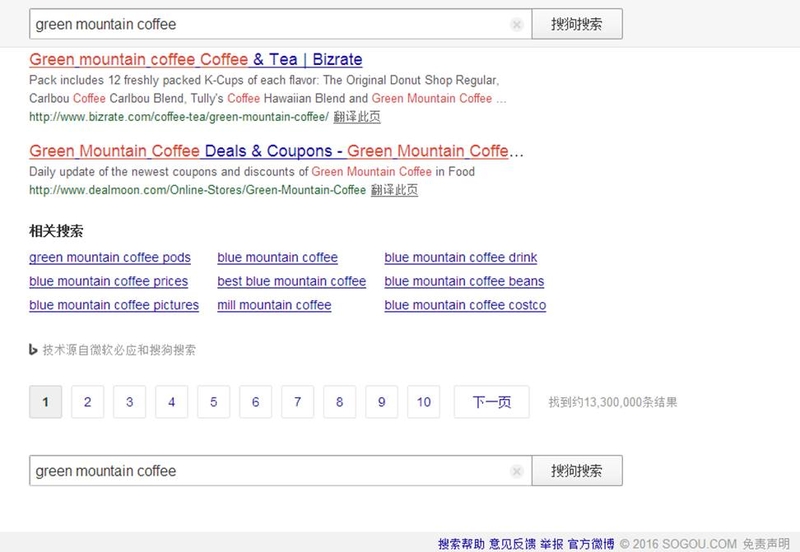The height and width of the screenshot is (552, 800).
Task: Search related: green mountain coffee pods
Action: click(x=110, y=258)
